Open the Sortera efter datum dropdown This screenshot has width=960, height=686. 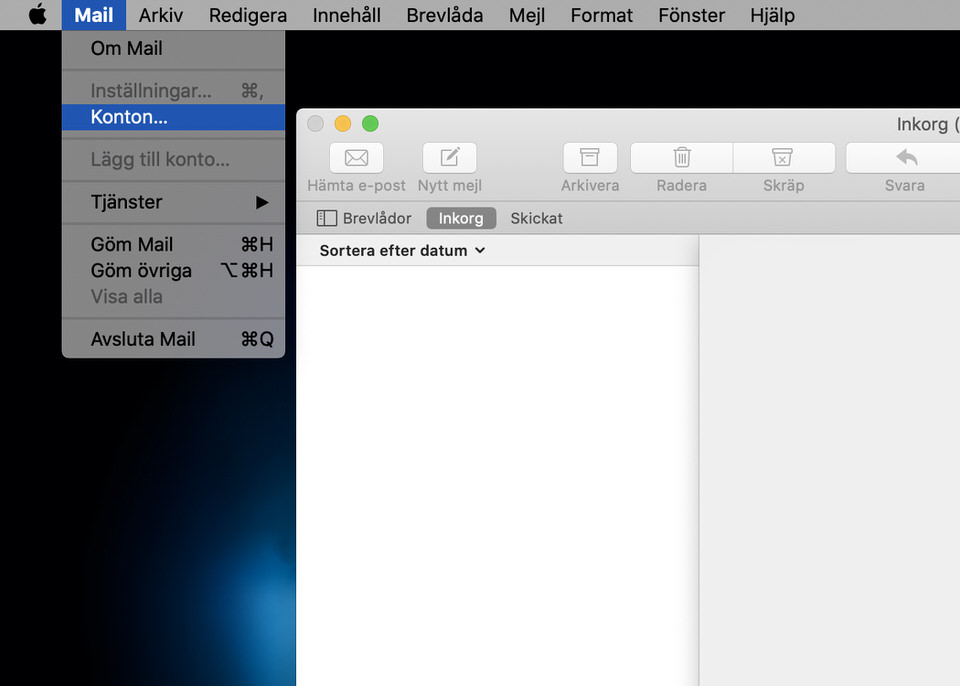(402, 251)
